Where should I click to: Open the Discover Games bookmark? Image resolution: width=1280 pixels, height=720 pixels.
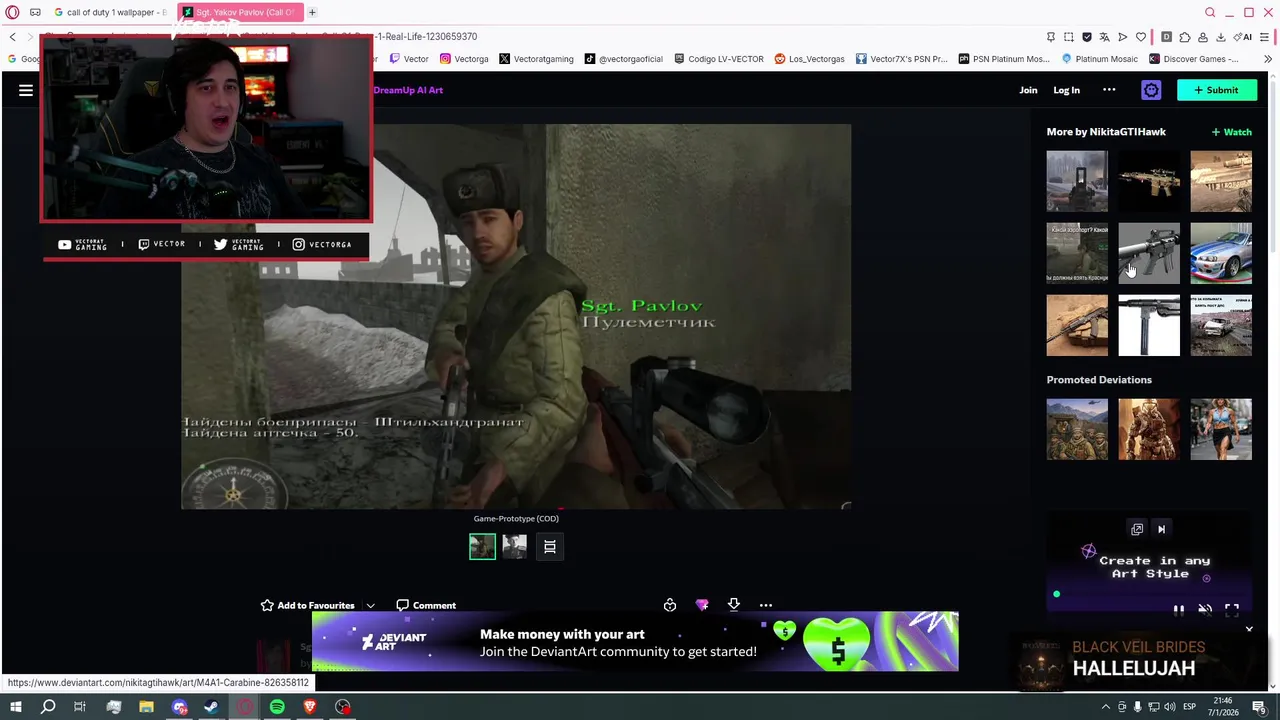click(1193, 59)
